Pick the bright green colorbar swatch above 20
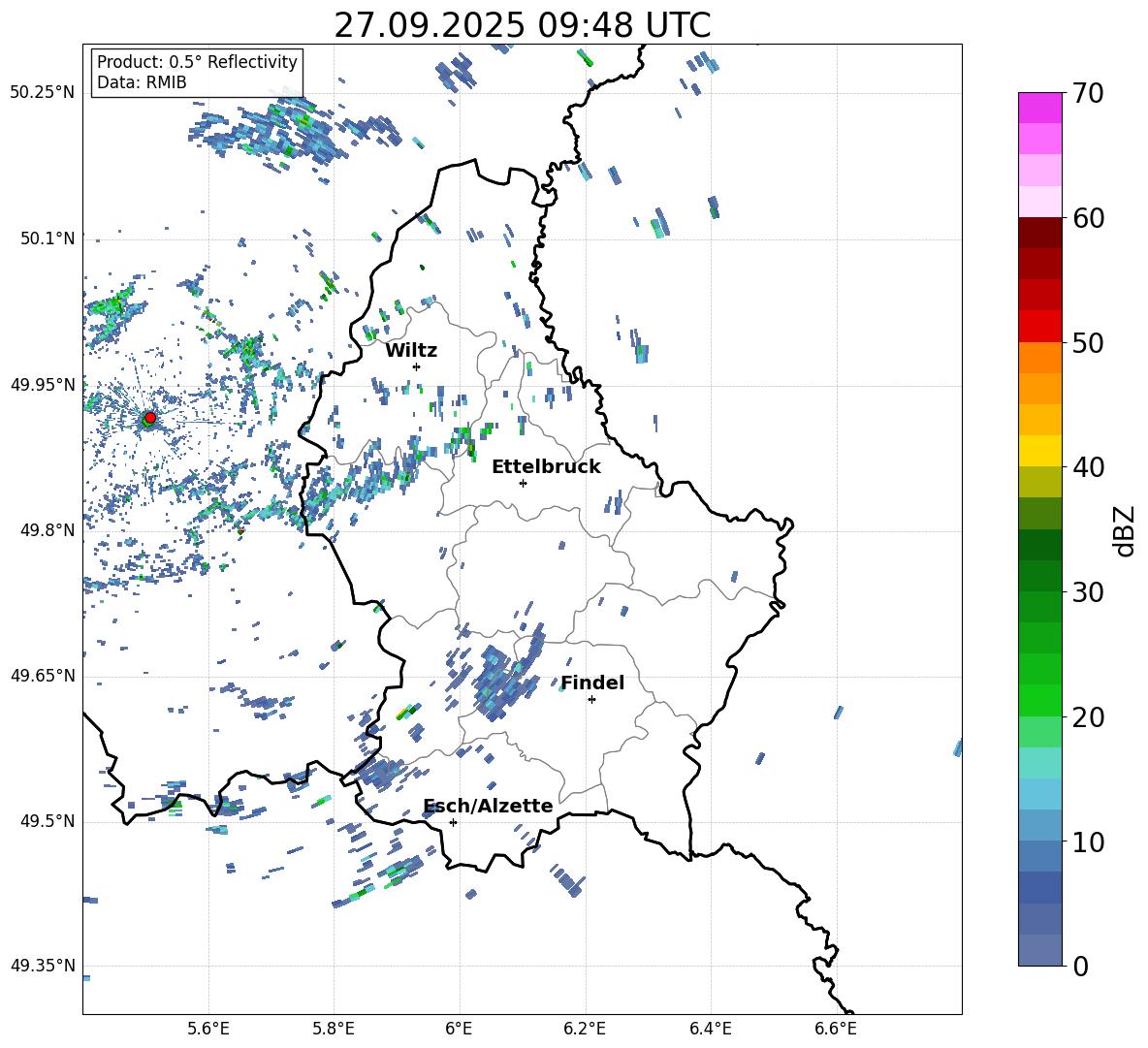The width and height of the screenshot is (1148, 1048). (1040, 700)
